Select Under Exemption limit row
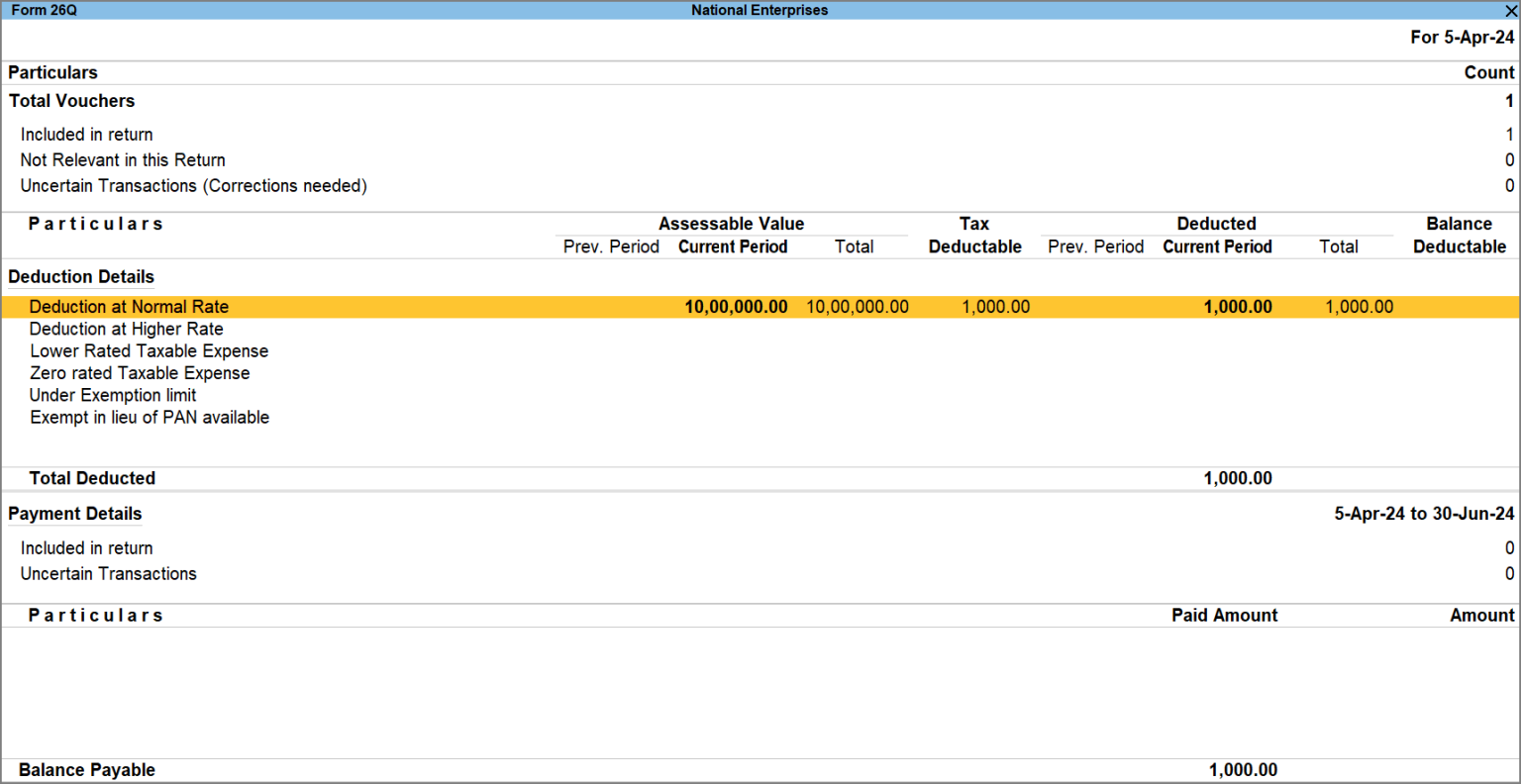The height and width of the screenshot is (784, 1521). click(x=112, y=395)
